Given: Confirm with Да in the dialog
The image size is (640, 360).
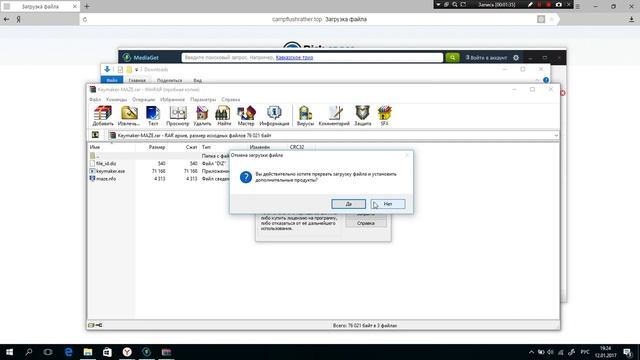Looking at the screenshot, I should click(x=349, y=204).
